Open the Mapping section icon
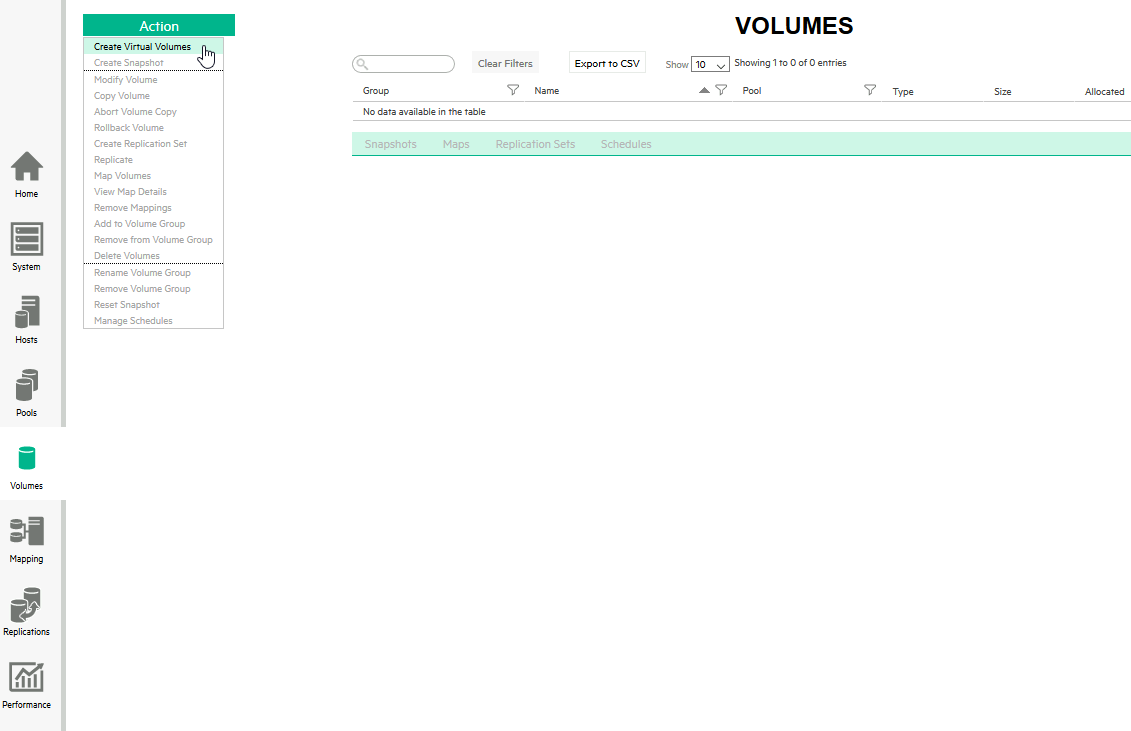Viewport: 1131px width, 731px height. click(27, 531)
